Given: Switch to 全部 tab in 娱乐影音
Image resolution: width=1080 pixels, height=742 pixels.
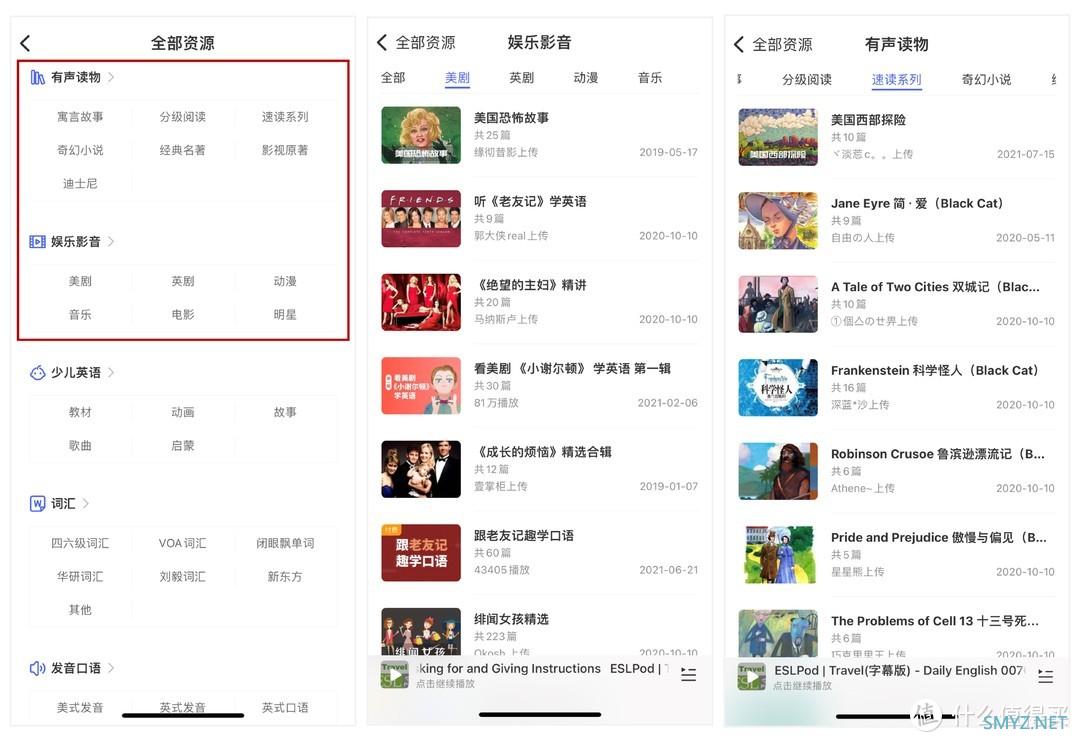Looking at the screenshot, I should pyautogui.click(x=393, y=78).
